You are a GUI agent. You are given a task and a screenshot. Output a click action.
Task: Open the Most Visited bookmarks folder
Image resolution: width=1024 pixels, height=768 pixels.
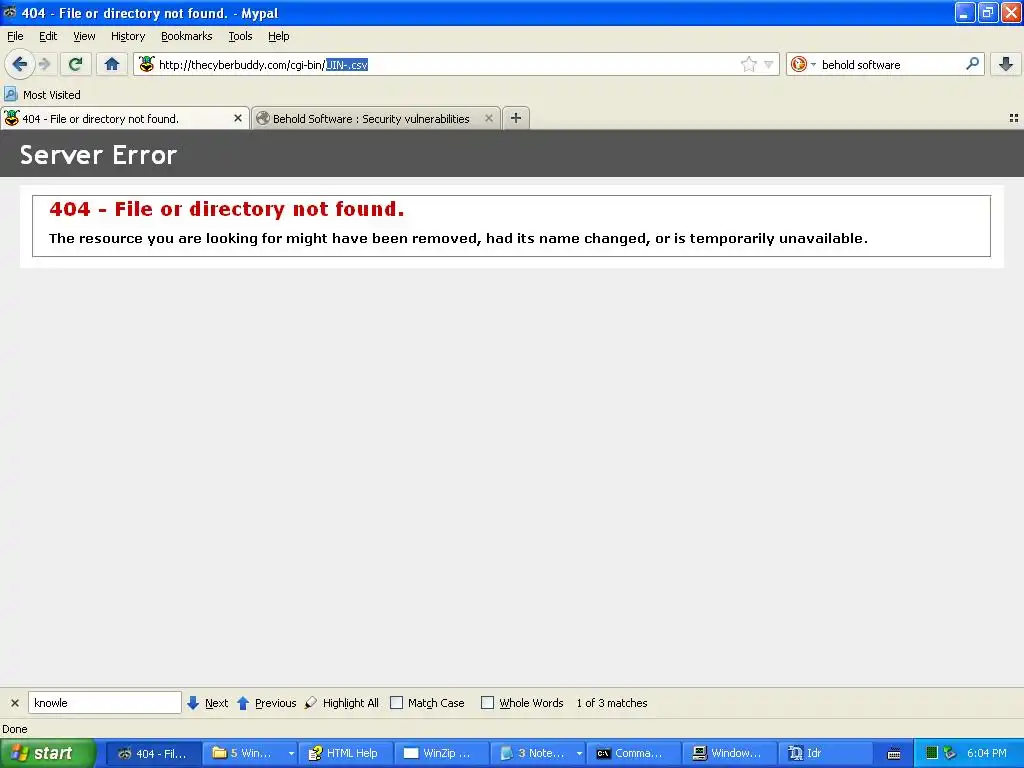coord(42,95)
